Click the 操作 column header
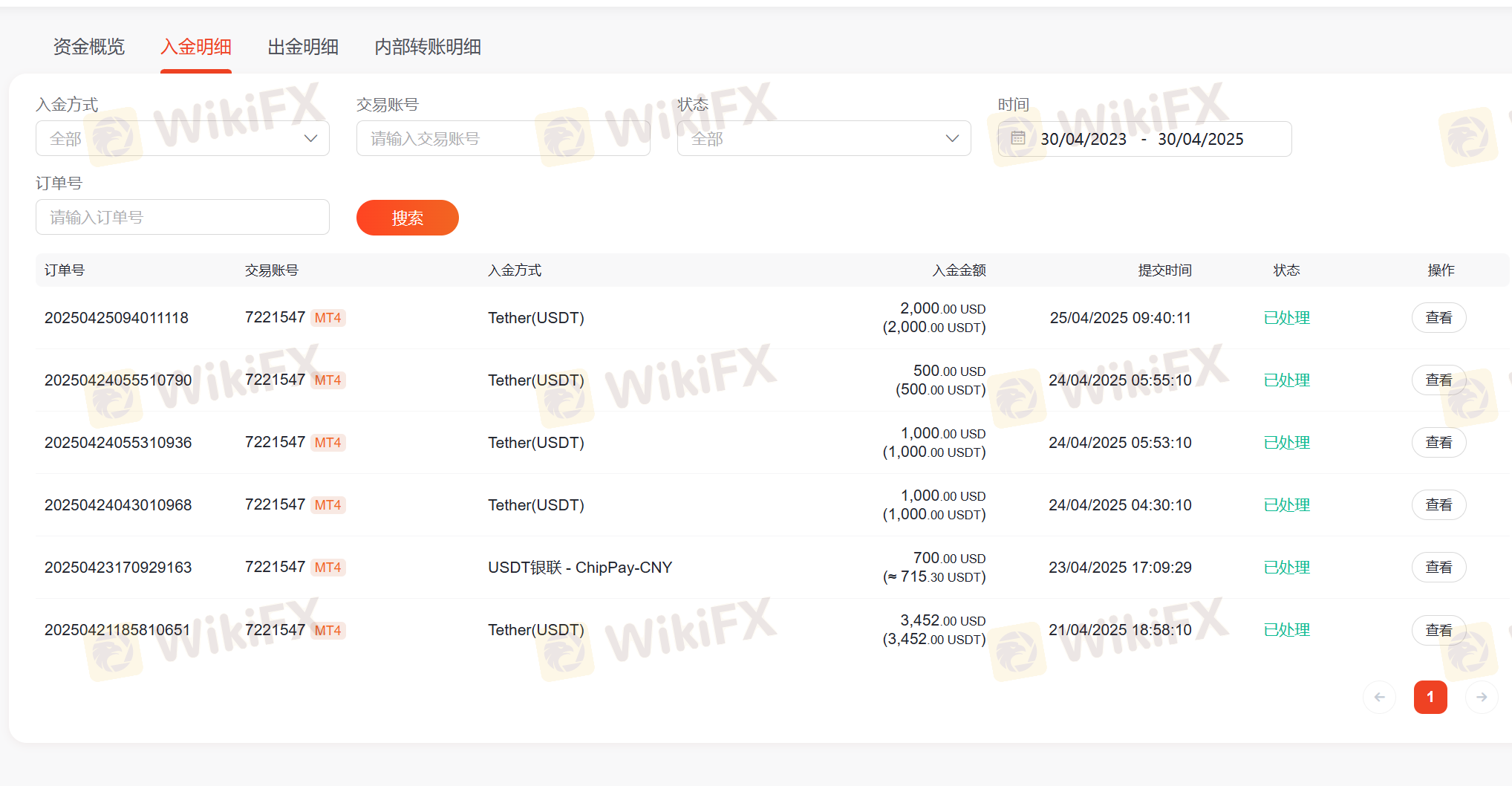This screenshot has height=786, width=1512. point(1441,270)
